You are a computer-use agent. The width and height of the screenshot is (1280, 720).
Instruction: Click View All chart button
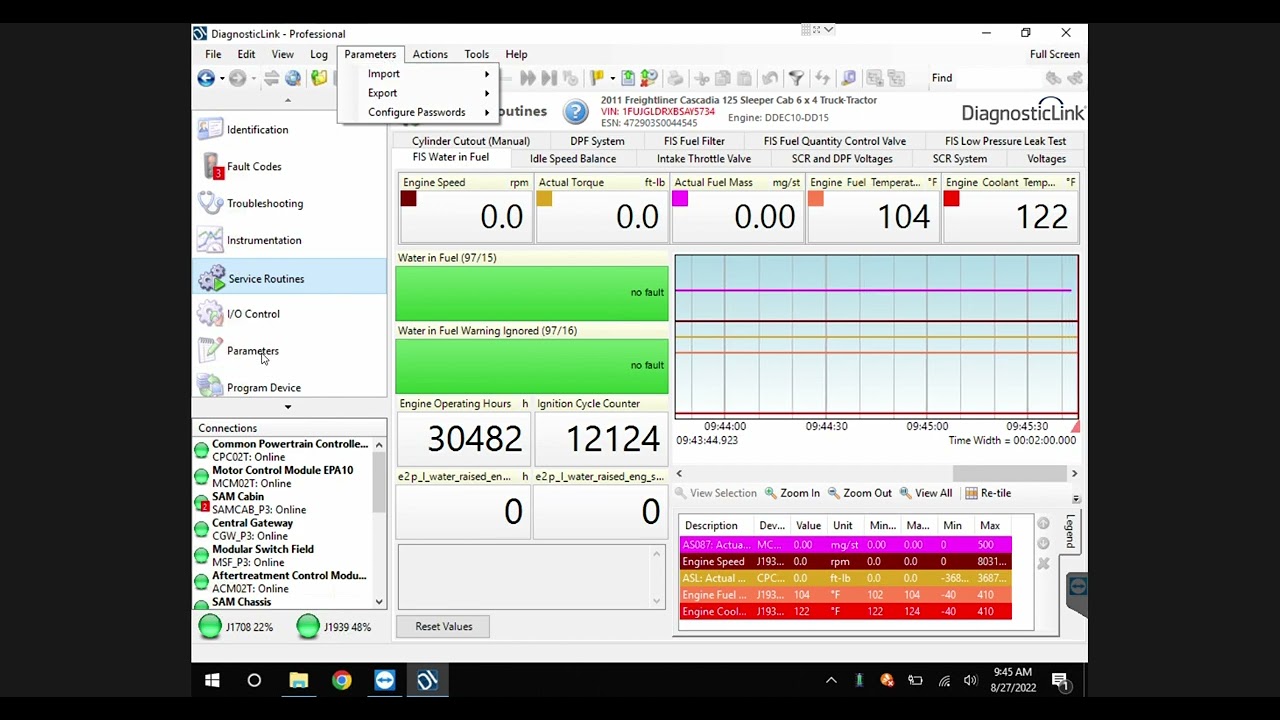point(926,493)
